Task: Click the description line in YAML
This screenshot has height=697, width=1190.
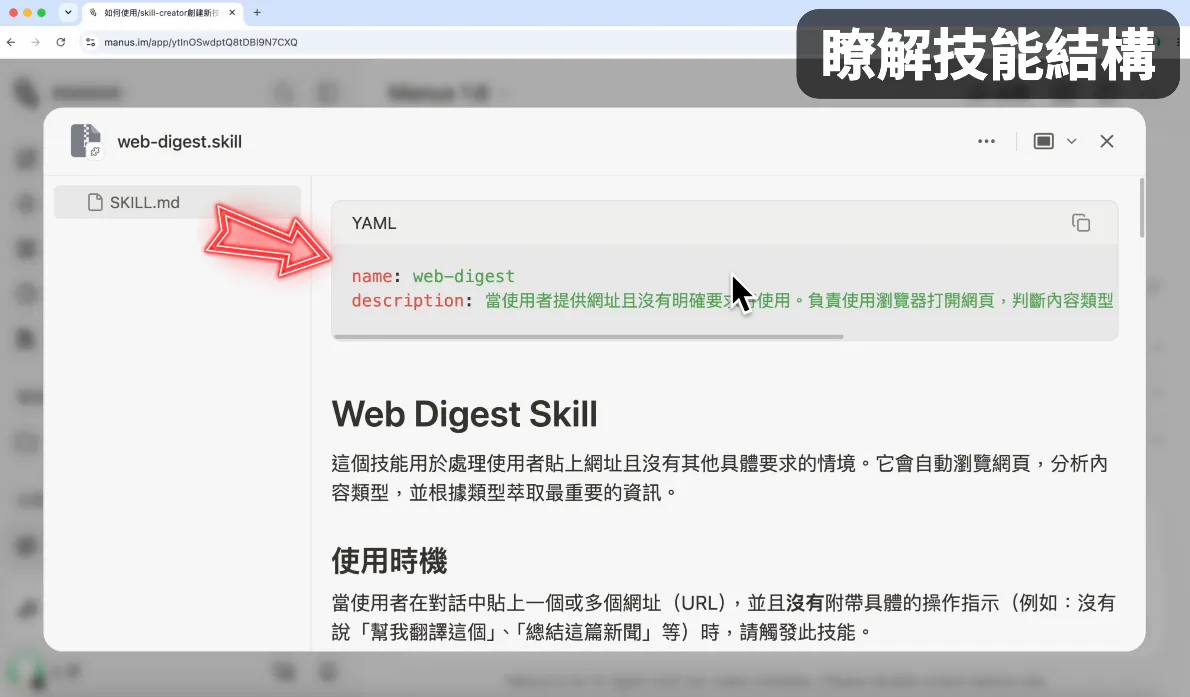Action: click(x=732, y=301)
